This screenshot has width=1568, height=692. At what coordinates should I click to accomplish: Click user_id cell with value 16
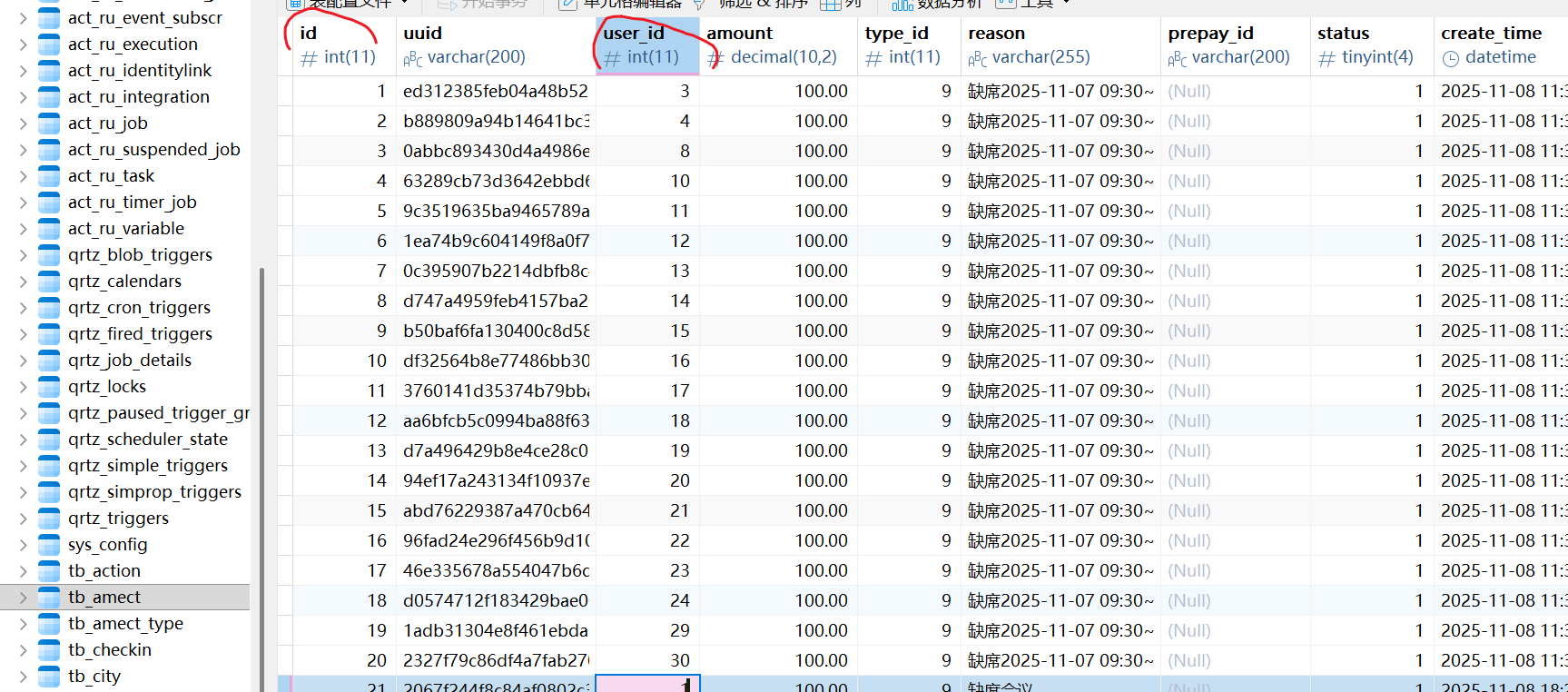(647, 361)
